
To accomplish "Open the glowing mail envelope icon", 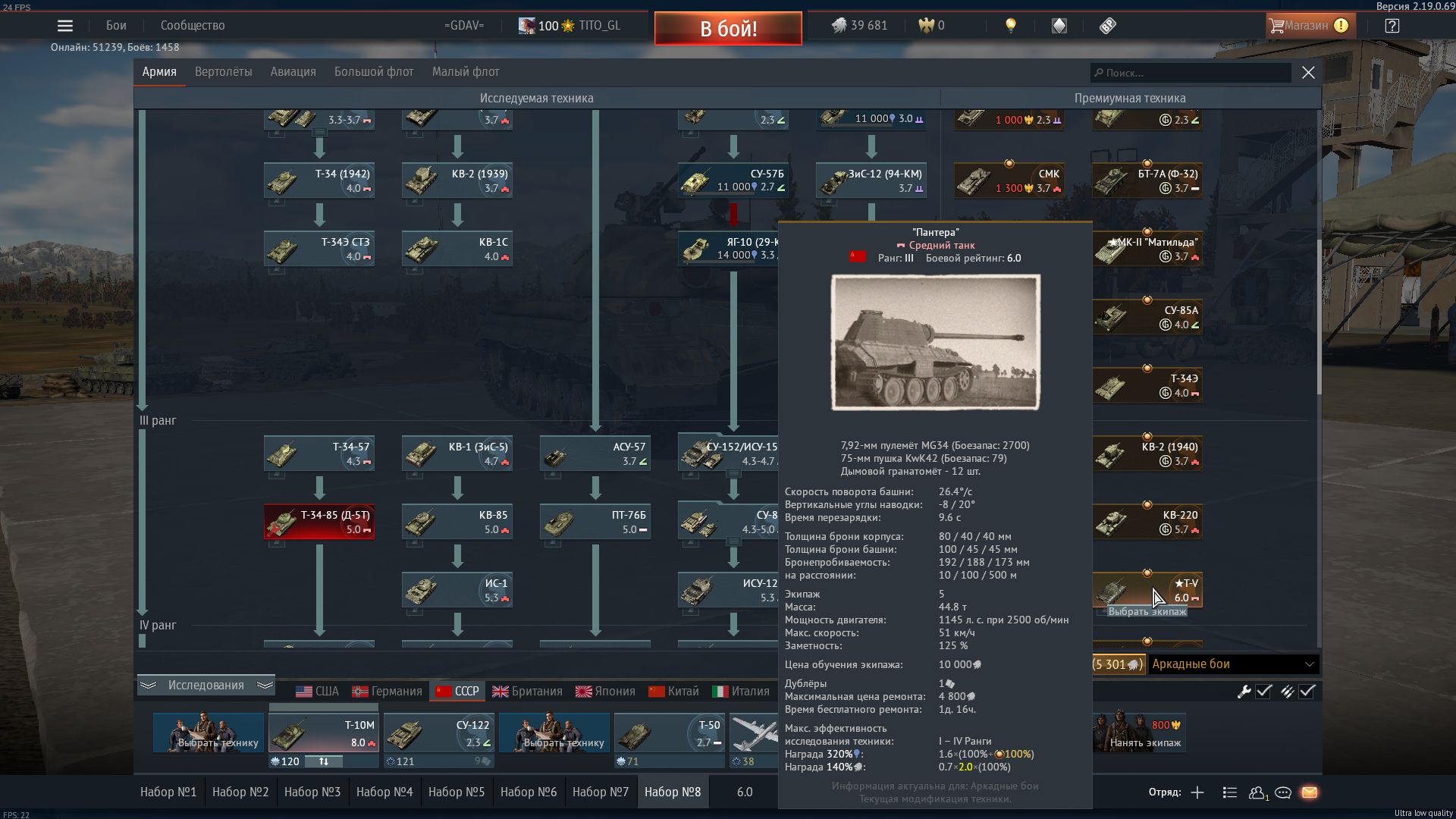I will pyautogui.click(x=1310, y=792).
